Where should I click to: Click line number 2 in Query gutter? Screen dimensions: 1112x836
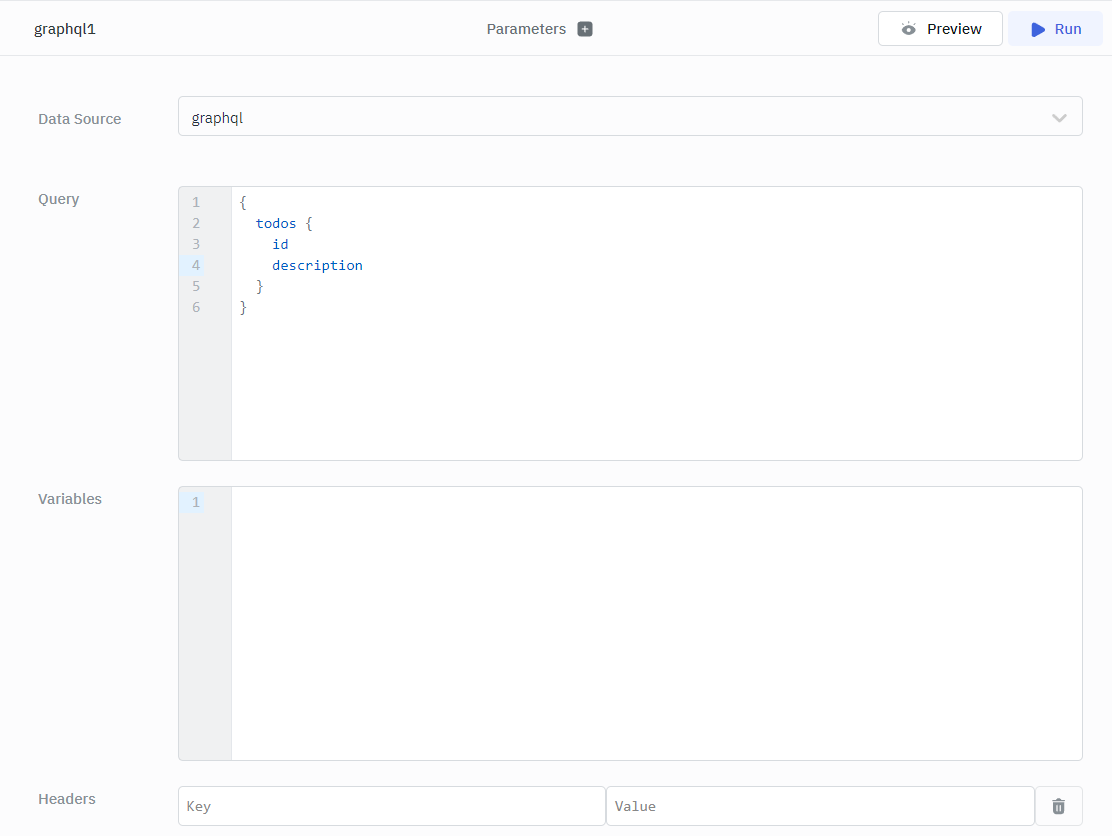(x=196, y=223)
